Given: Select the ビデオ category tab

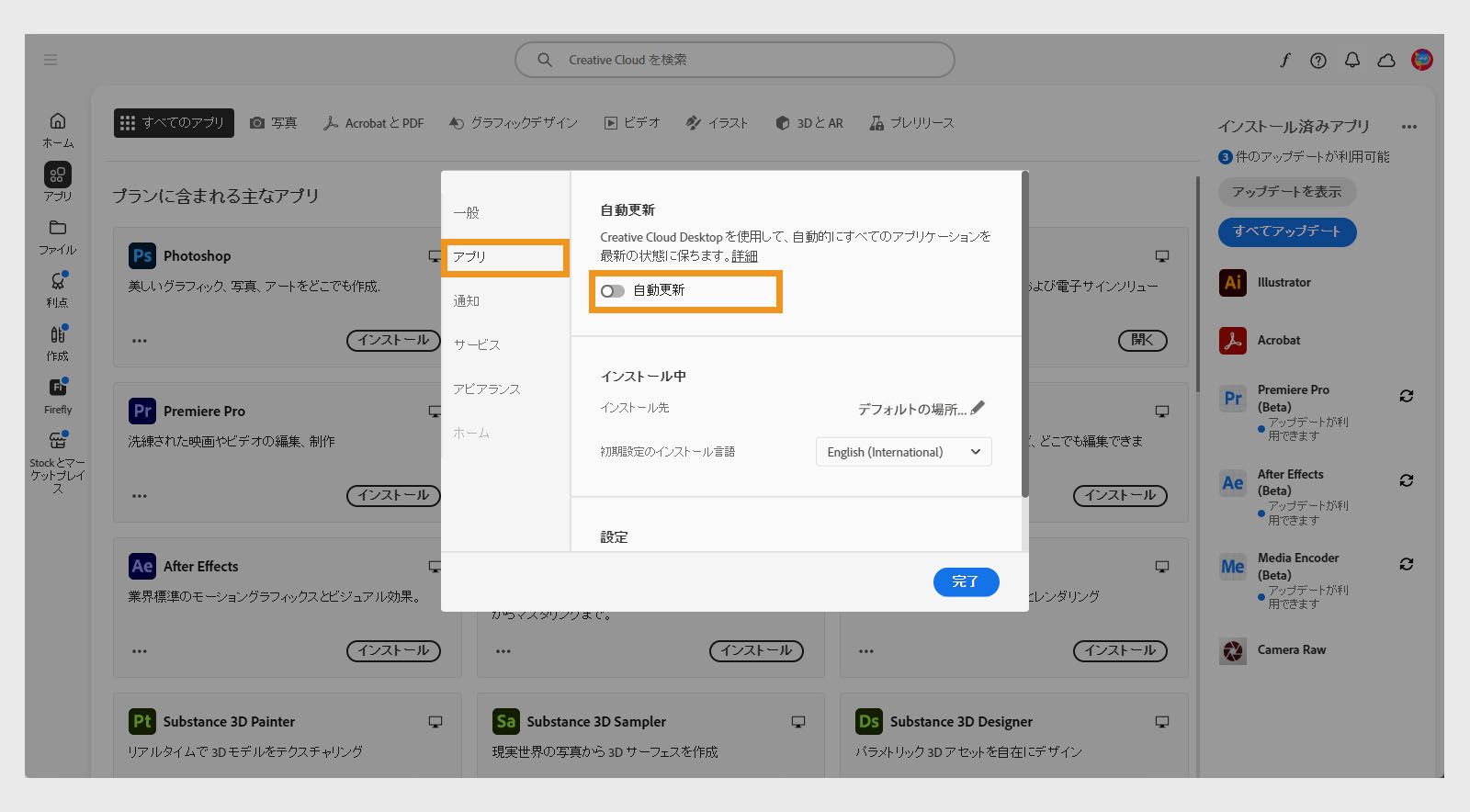Looking at the screenshot, I should (x=632, y=123).
